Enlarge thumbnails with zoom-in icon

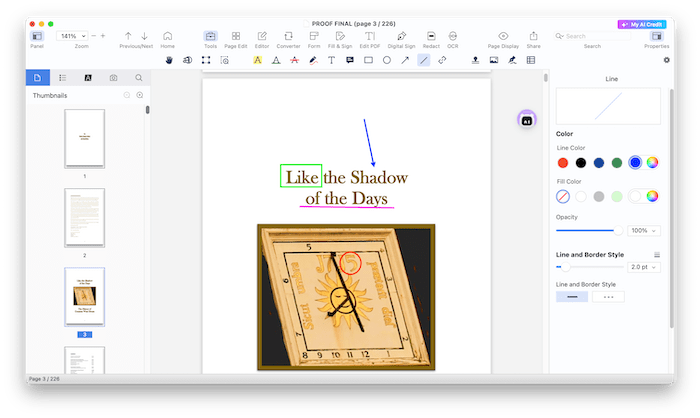point(140,95)
